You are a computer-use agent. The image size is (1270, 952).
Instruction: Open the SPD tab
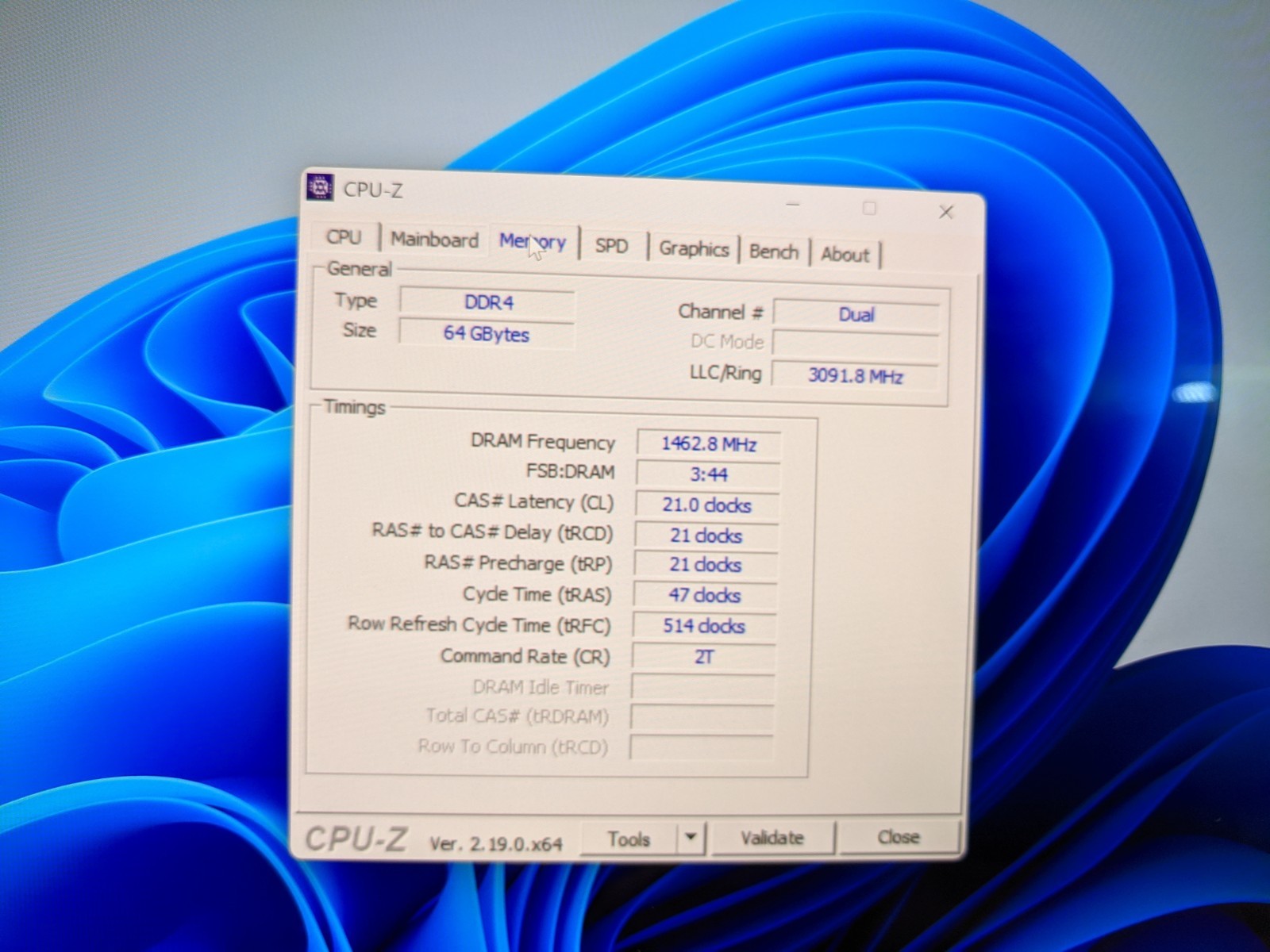point(611,246)
